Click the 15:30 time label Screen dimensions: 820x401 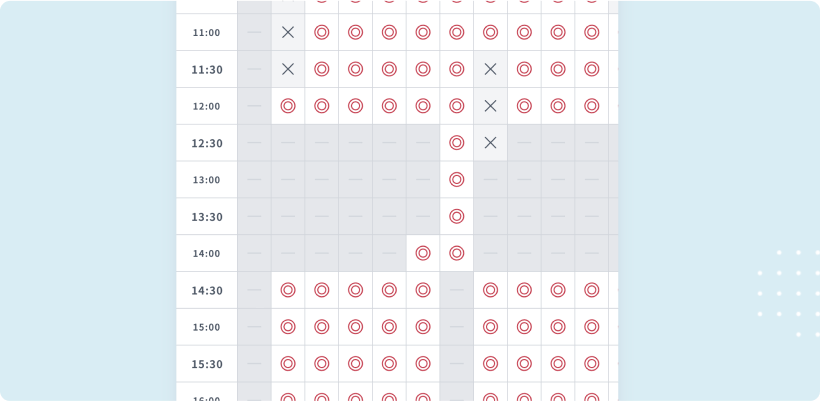207,364
